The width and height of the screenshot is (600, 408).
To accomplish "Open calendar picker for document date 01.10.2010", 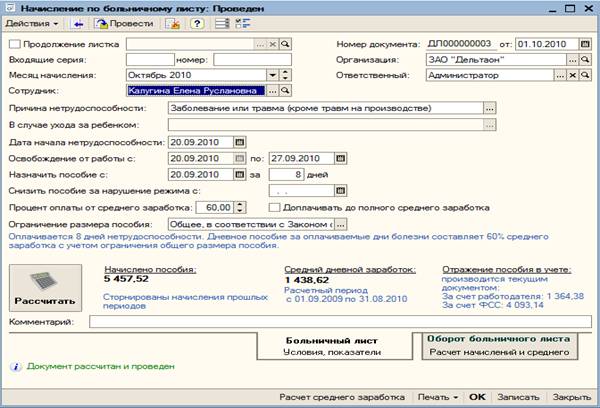I will (x=583, y=44).
